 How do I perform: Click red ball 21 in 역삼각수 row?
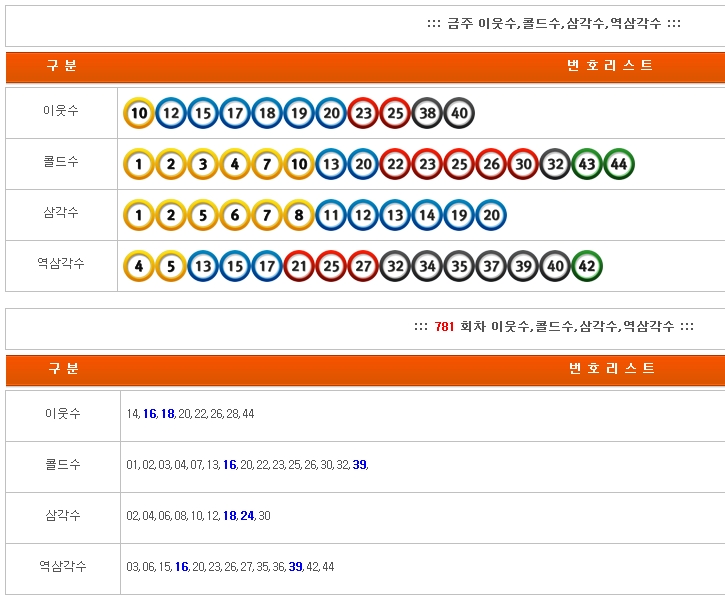point(299,266)
